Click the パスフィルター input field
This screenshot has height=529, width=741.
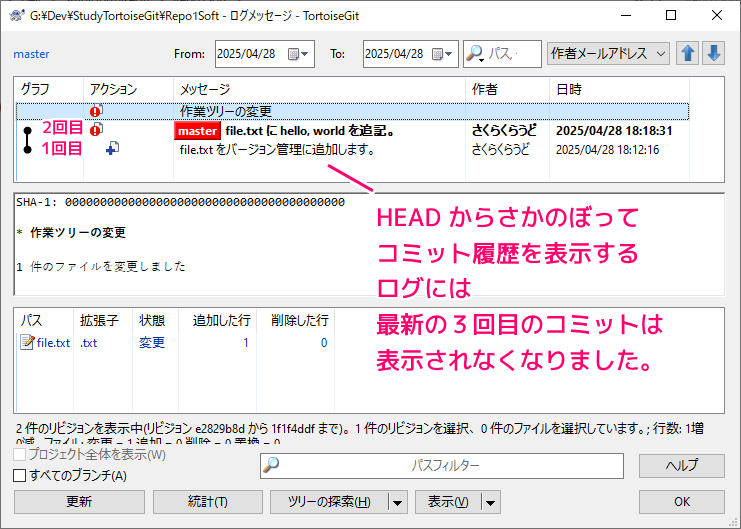point(442,466)
